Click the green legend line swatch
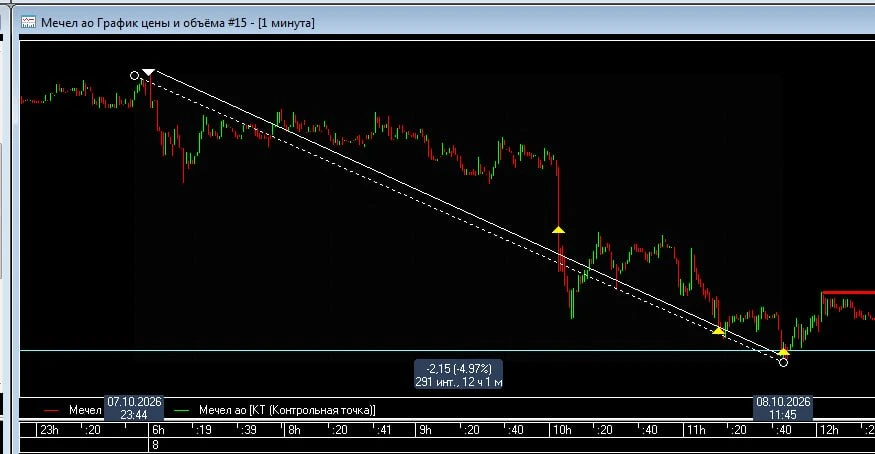875x454 pixels. pos(182,410)
